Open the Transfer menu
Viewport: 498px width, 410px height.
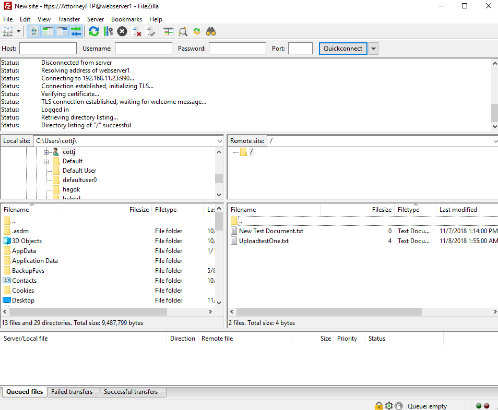click(69, 19)
